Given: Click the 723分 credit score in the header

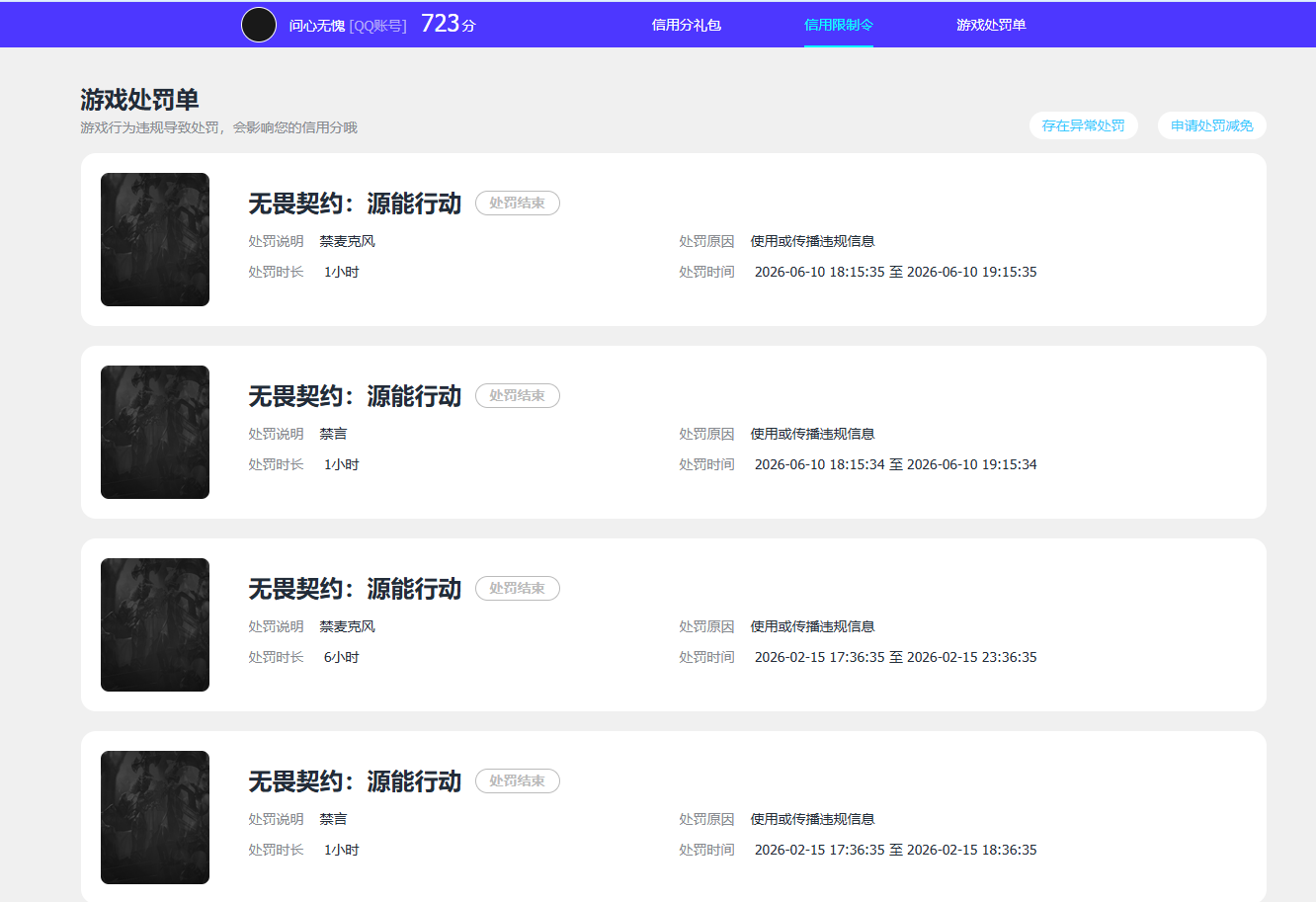Looking at the screenshot, I should 449,24.
